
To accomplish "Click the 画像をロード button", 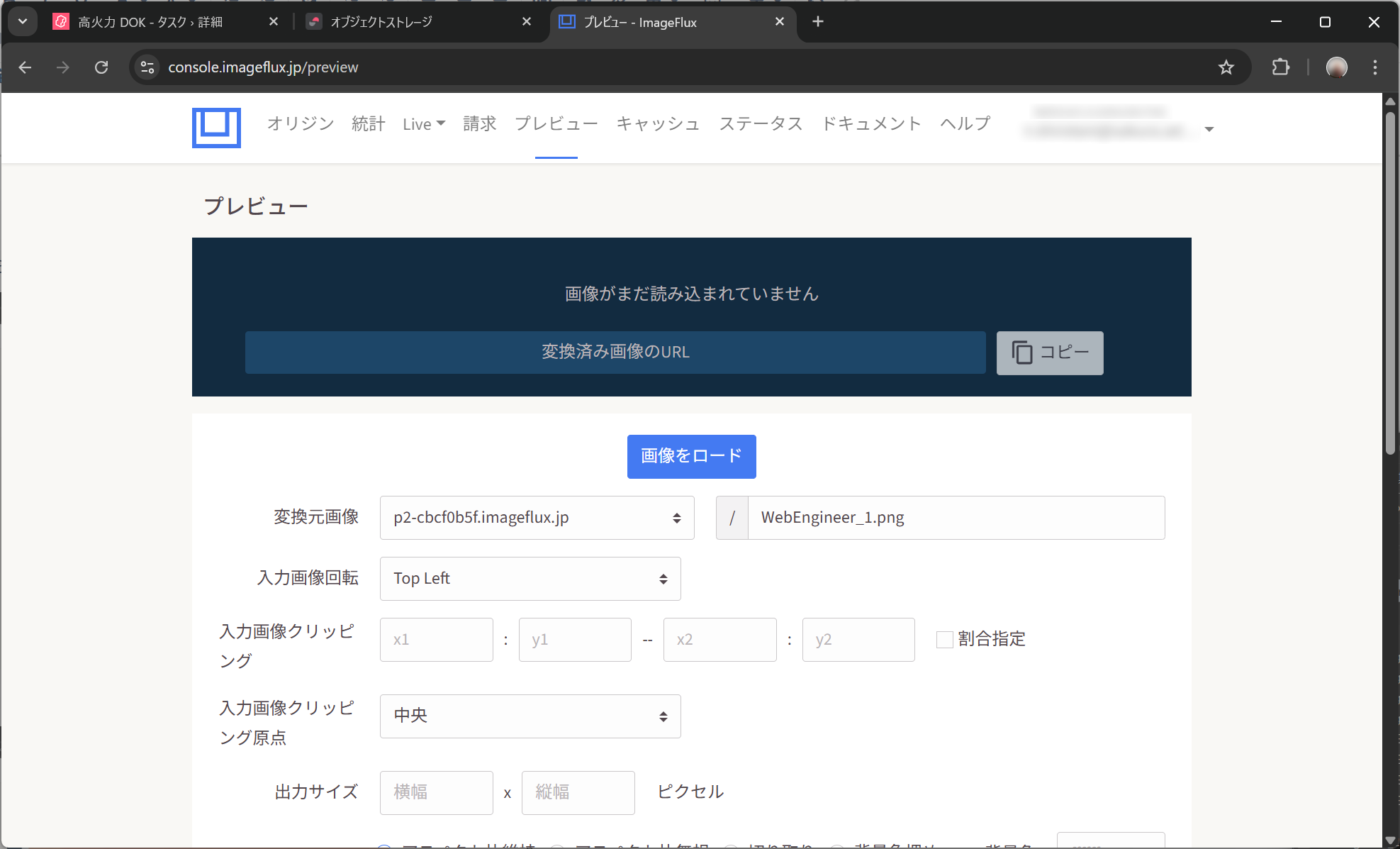I will 691,456.
